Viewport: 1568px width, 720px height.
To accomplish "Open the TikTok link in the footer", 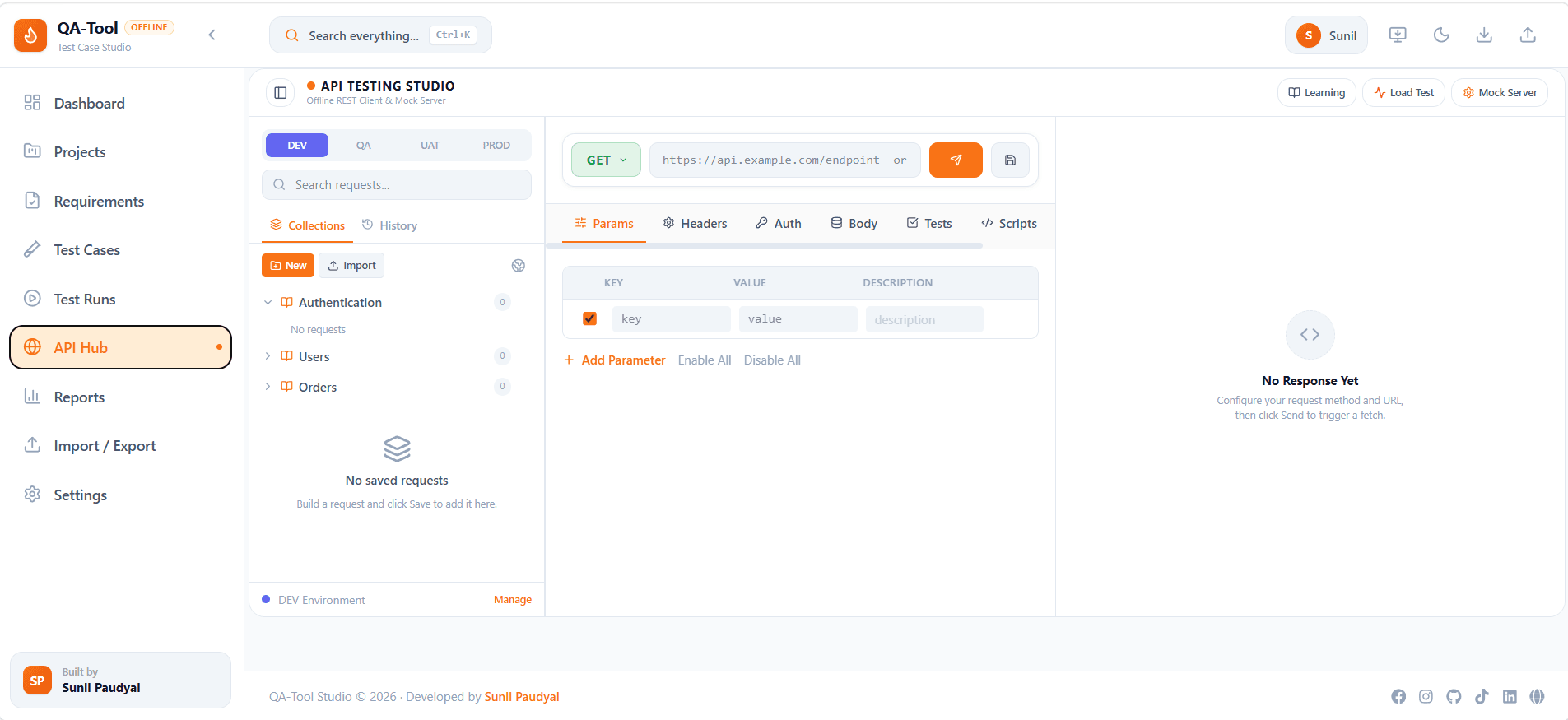I will (1482, 696).
